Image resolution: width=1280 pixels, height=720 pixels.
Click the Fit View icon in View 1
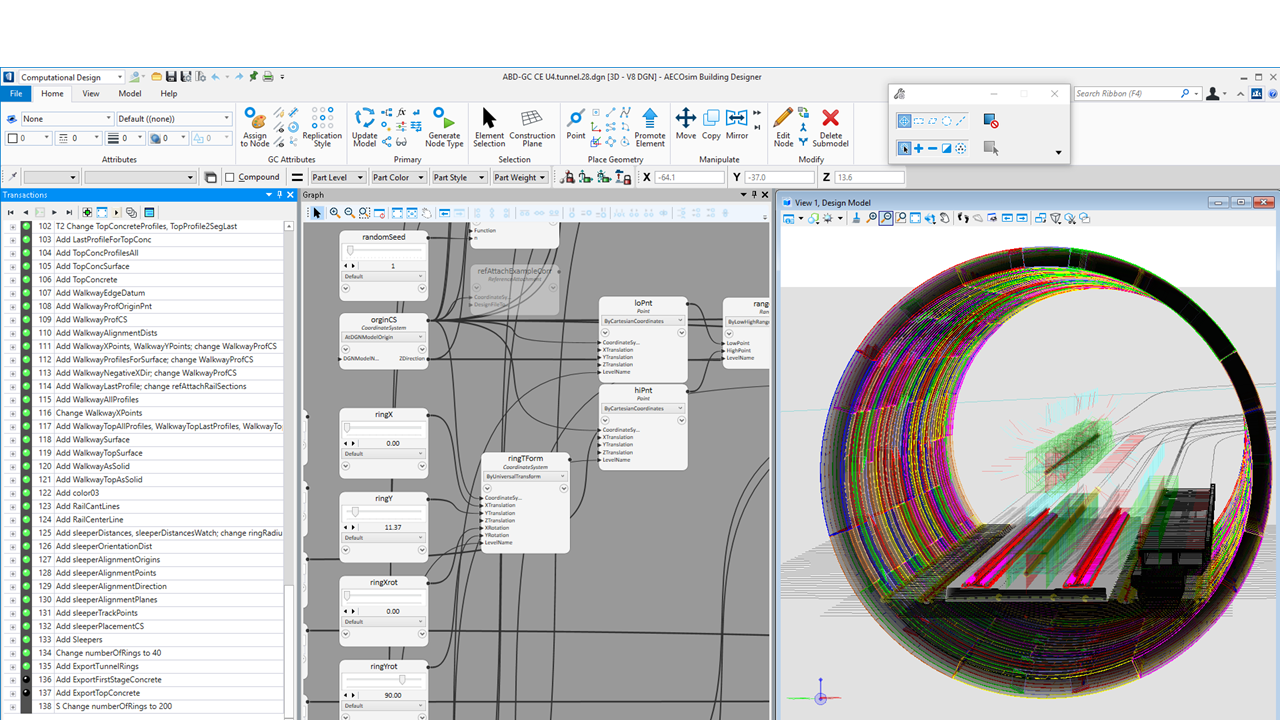click(915, 218)
